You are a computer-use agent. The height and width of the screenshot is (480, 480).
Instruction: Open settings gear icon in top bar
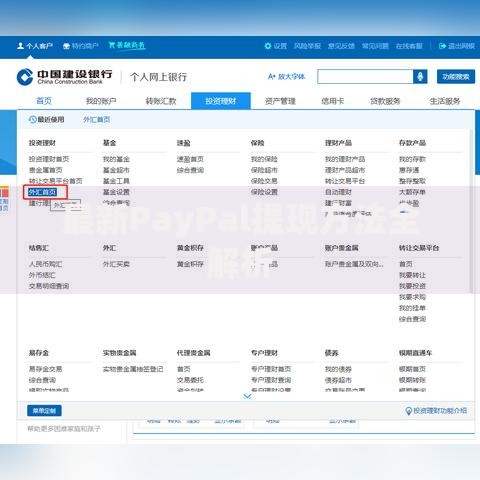click(268, 46)
